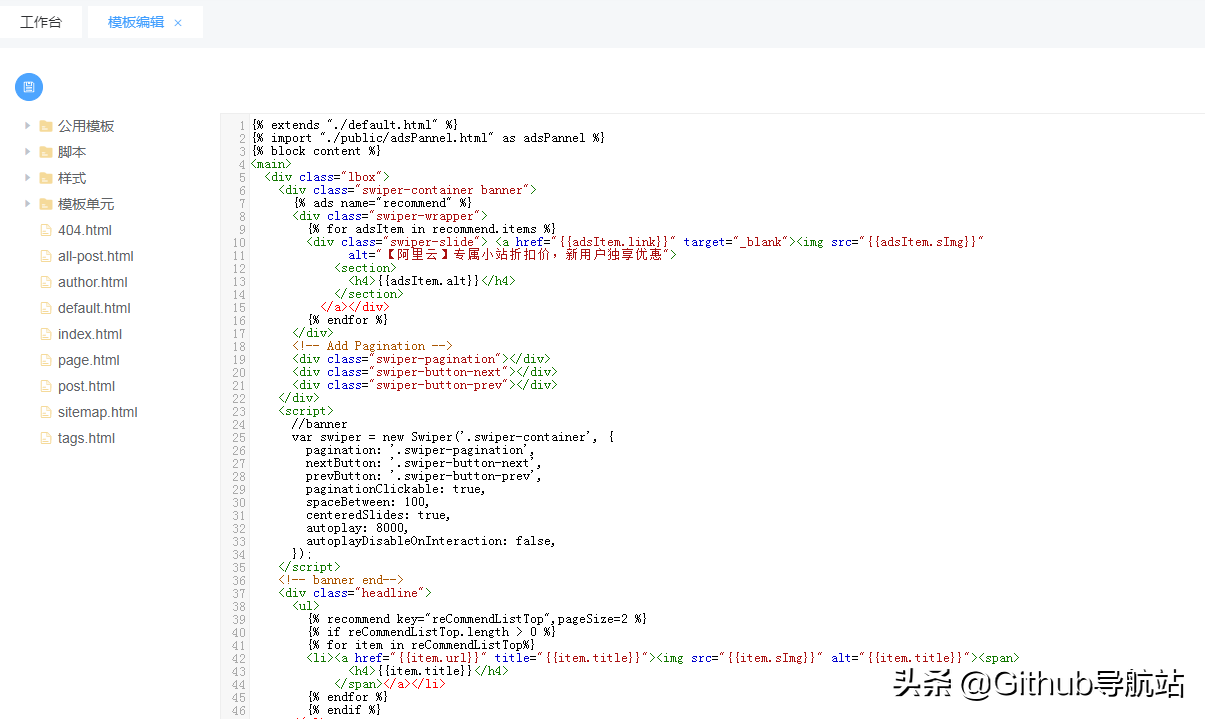Screen dimensions: 1205x719
Task: Click the ads name="recommend" line
Action: pos(382,203)
